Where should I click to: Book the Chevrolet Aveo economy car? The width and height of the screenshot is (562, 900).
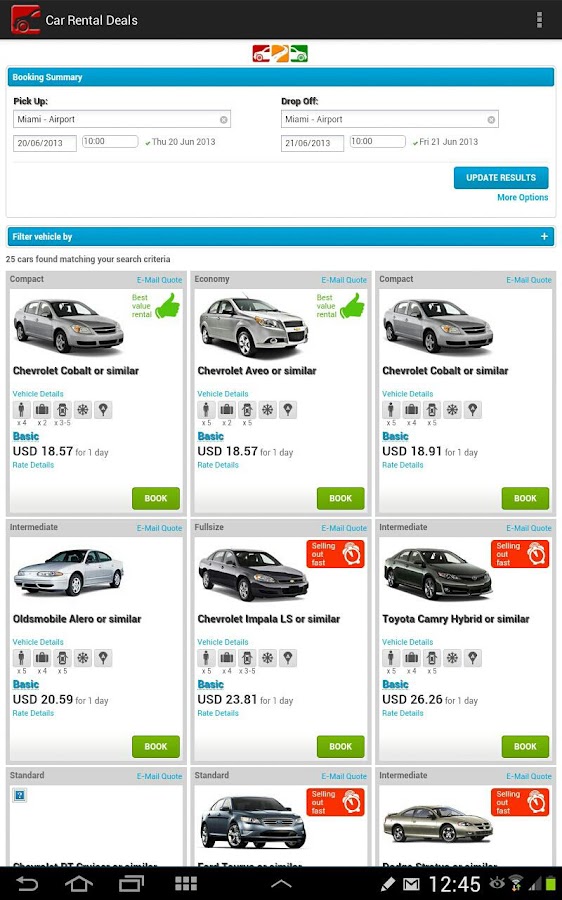[x=340, y=498]
